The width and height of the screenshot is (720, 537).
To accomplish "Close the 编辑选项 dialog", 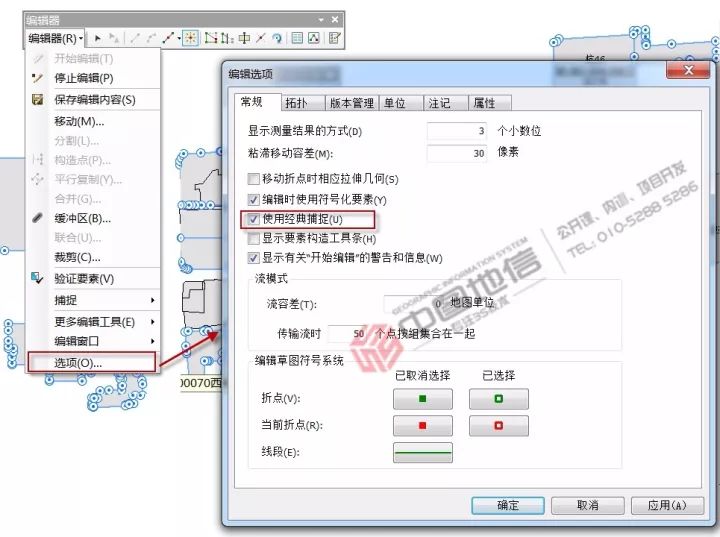I will (x=688, y=70).
